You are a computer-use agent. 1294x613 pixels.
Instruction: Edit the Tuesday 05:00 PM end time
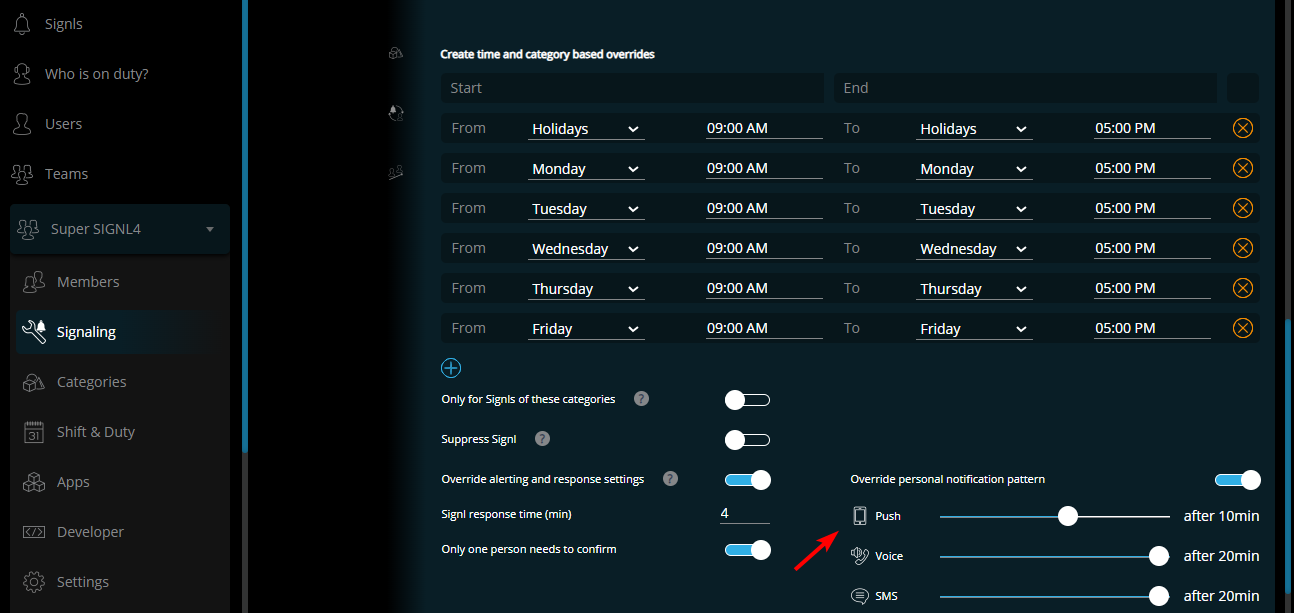[1152, 209]
